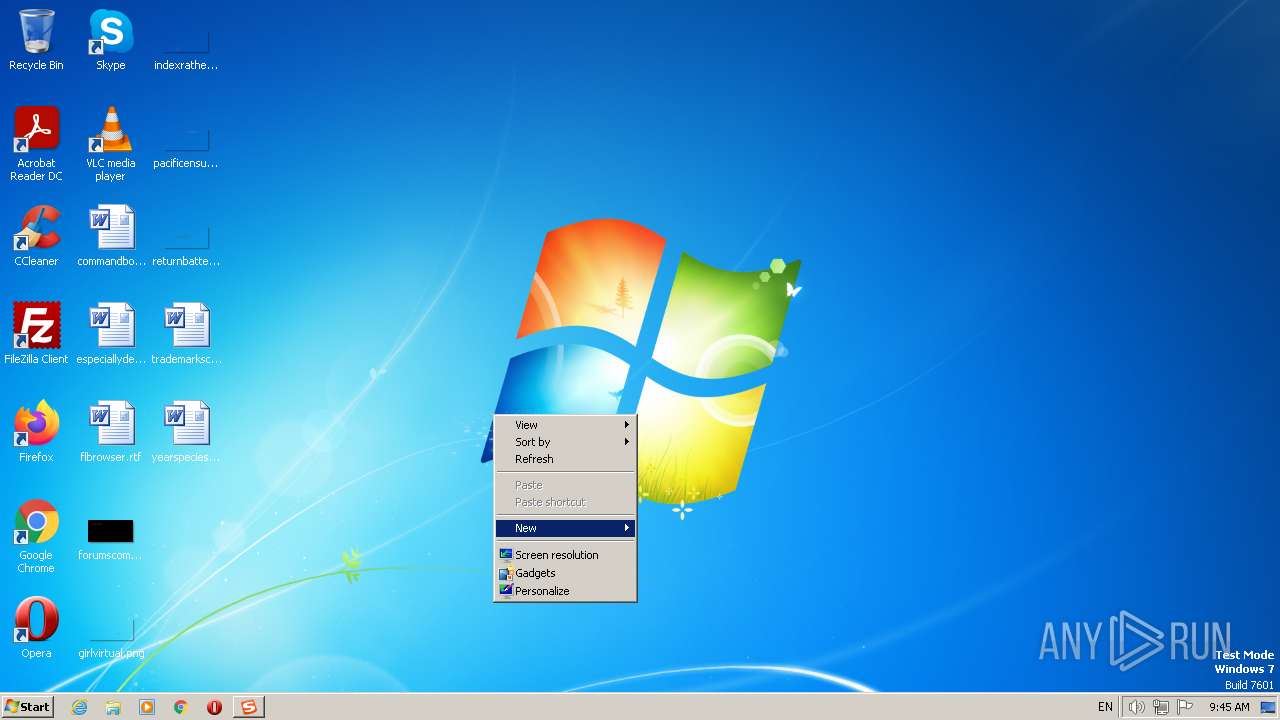Screen dimensions: 1280x720
Task: Select the Firefox desktop shortcut
Action: (x=36, y=432)
